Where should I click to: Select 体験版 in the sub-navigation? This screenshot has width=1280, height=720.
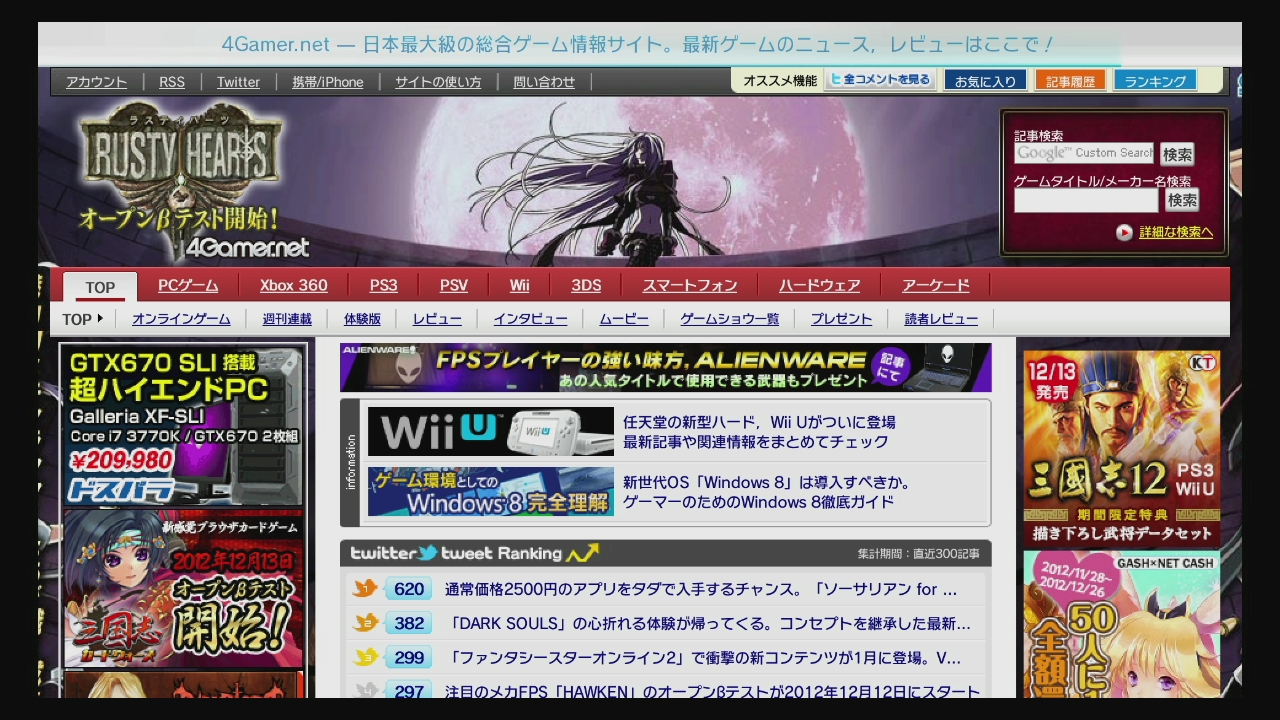pos(362,319)
